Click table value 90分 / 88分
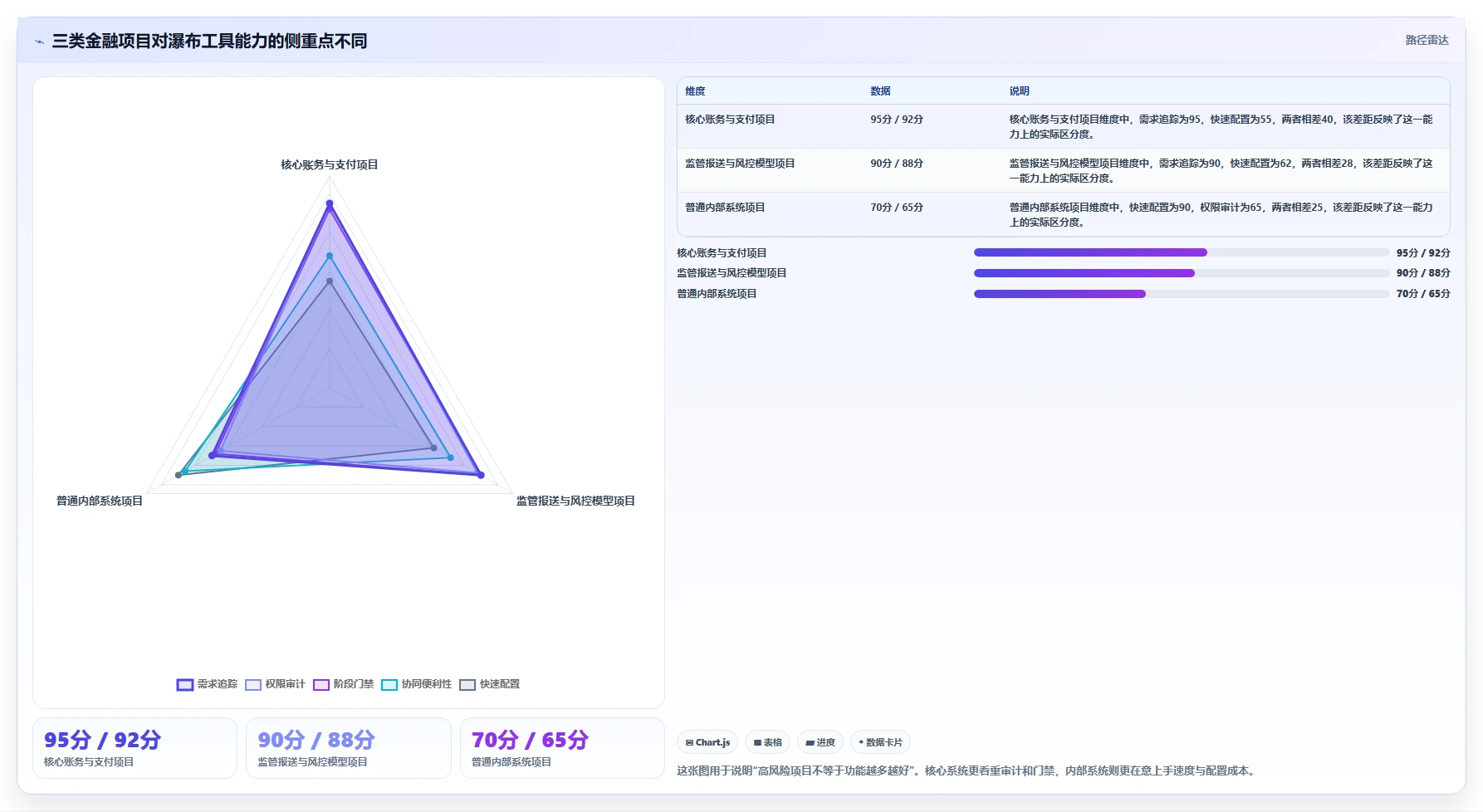The width and height of the screenshot is (1483, 812). [x=896, y=164]
